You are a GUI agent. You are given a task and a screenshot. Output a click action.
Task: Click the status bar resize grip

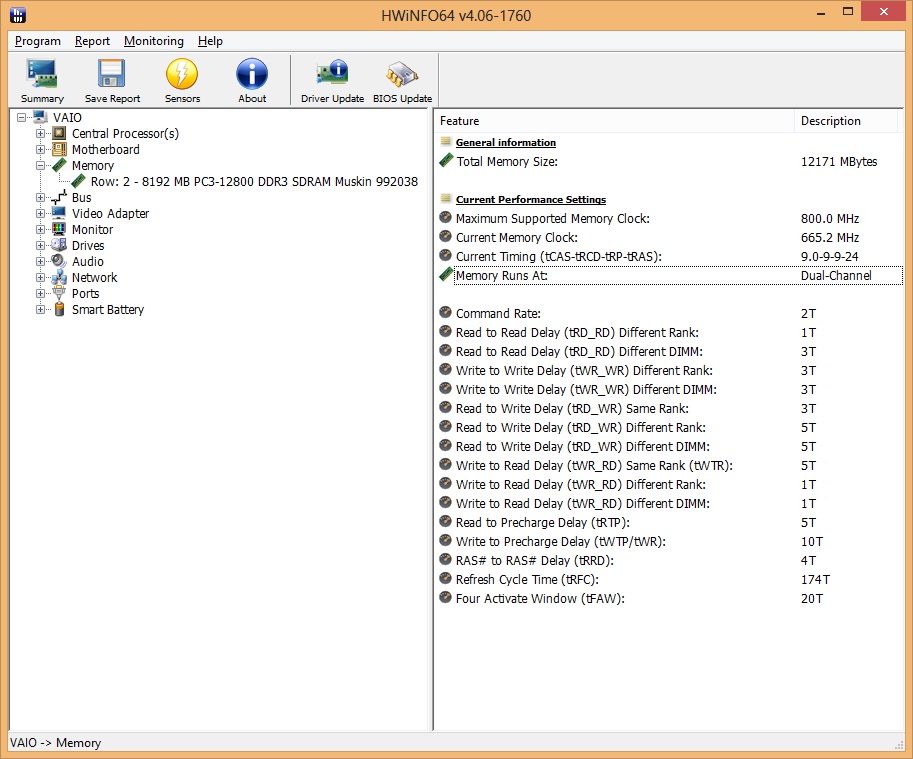[898, 745]
